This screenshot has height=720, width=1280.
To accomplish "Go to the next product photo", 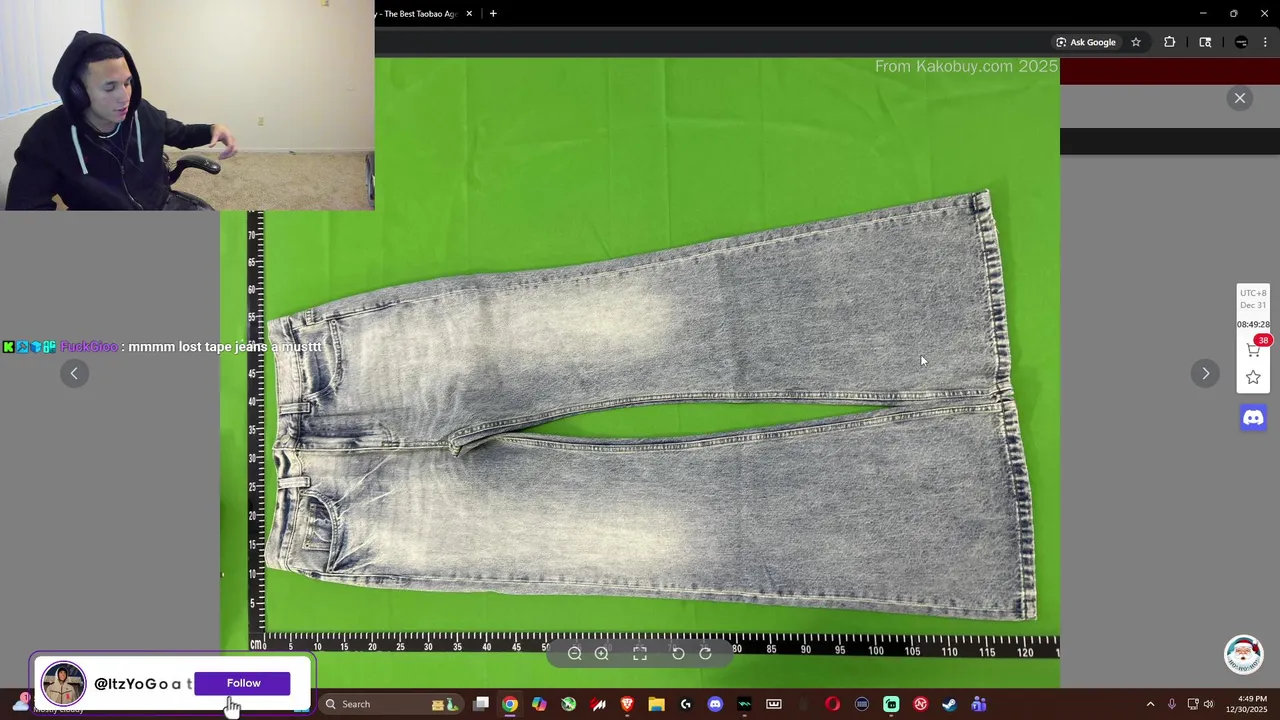I will tap(1205, 373).
